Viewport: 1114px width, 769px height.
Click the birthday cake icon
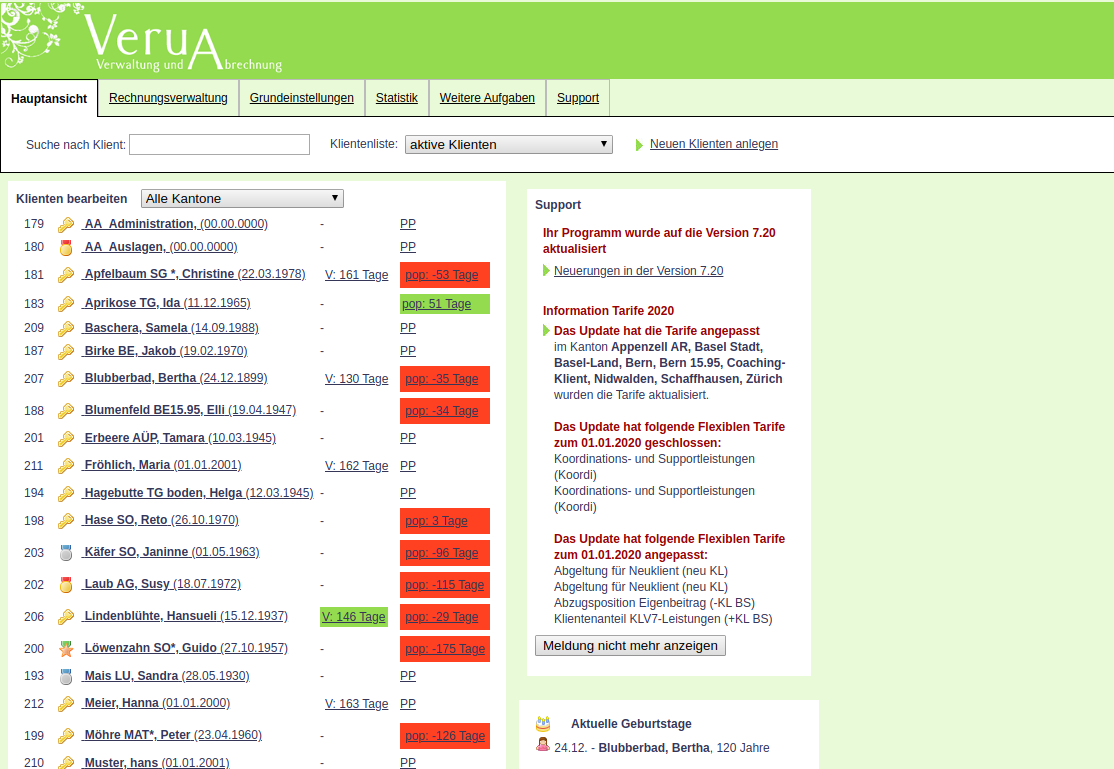[x=543, y=723]
